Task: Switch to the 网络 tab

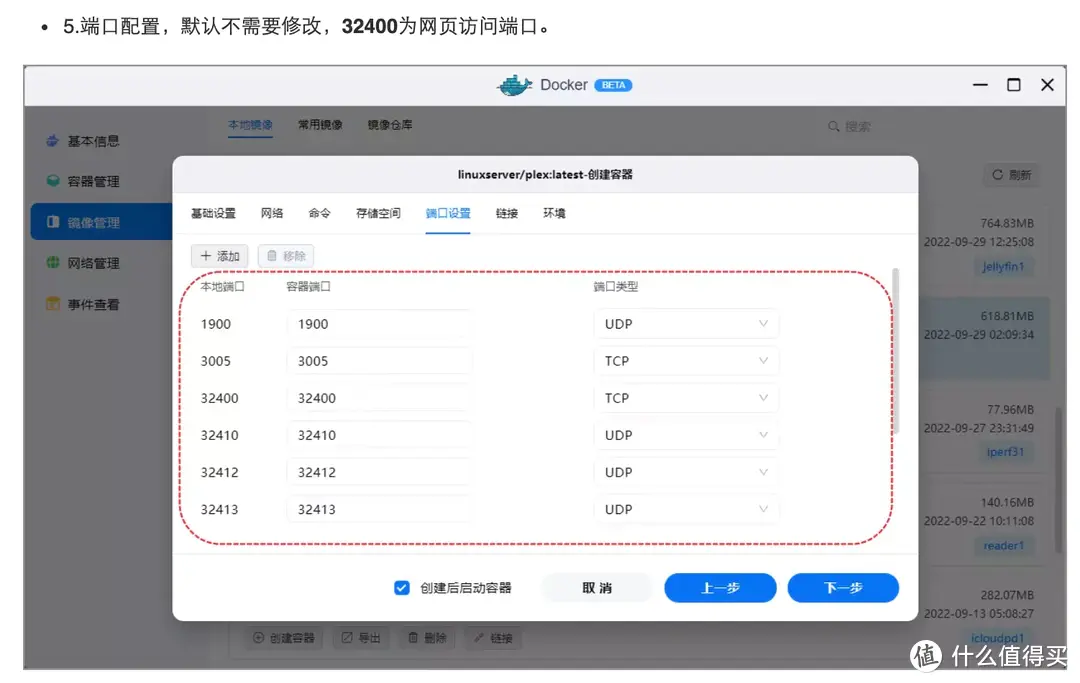Action: pyautogui.click(x=272, y=213)
